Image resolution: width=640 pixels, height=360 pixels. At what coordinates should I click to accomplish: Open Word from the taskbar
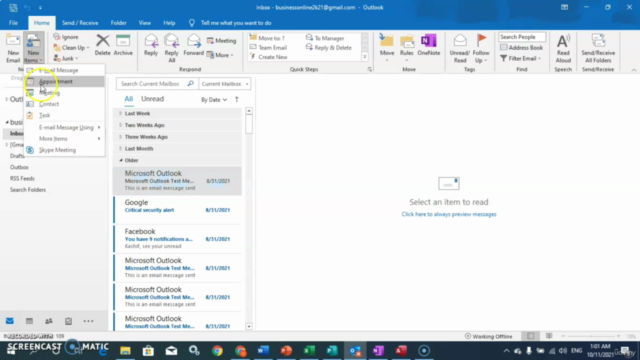coord(263,351)
